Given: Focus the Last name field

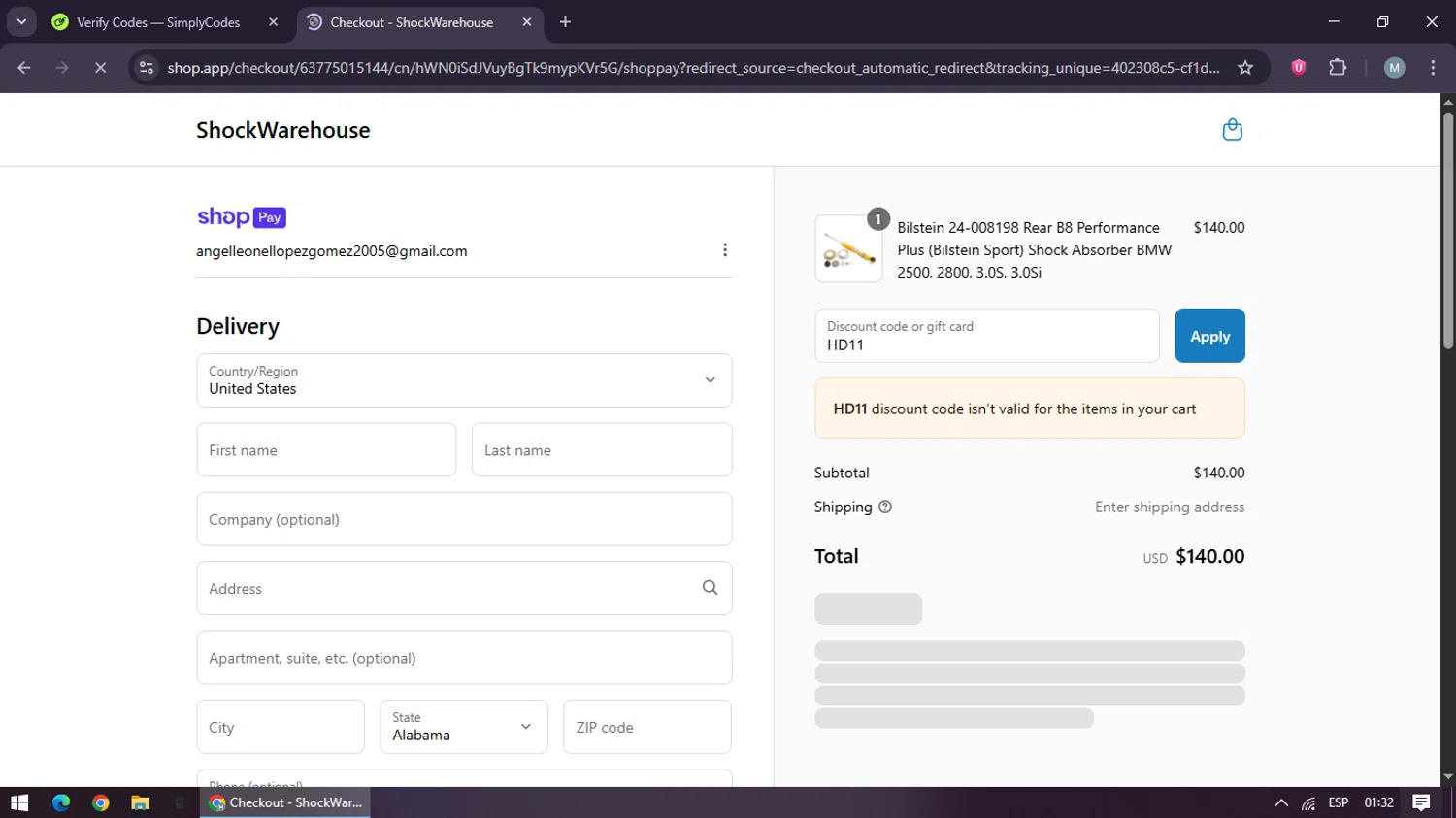Looking at the screenshot, I should pos(602,449).
